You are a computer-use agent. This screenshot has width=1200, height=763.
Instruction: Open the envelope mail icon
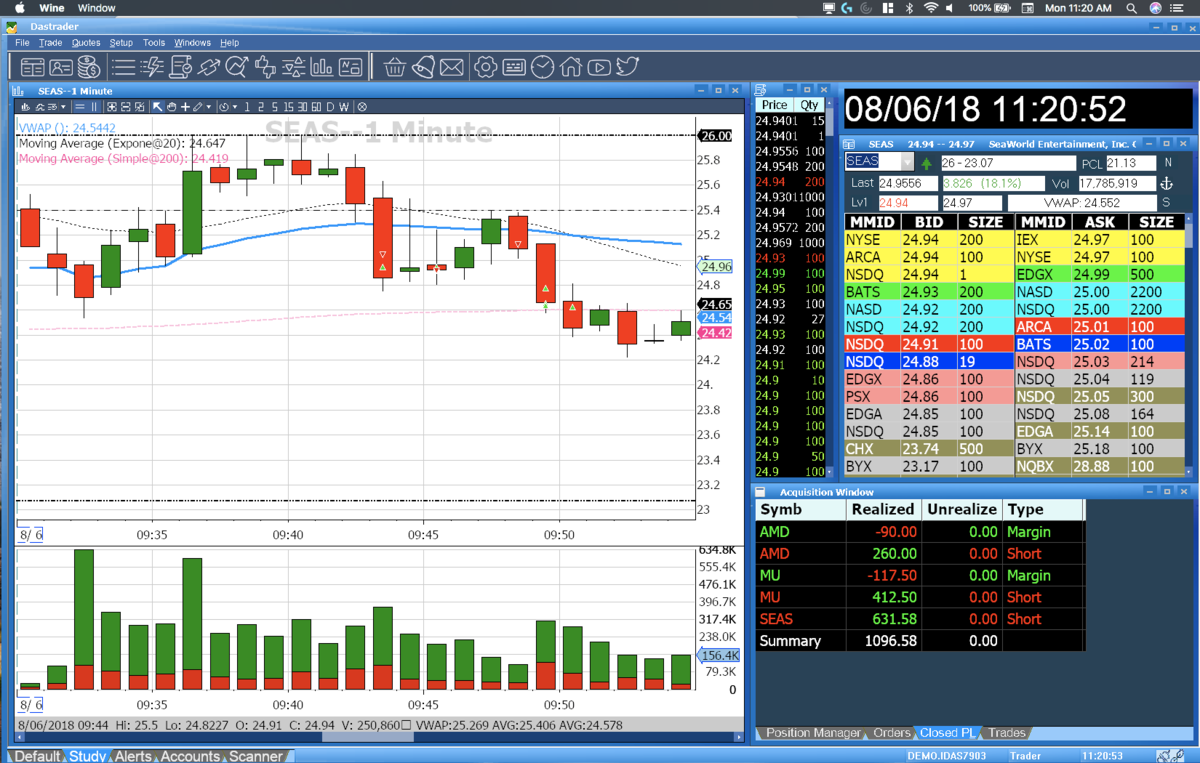pos(452,67)
